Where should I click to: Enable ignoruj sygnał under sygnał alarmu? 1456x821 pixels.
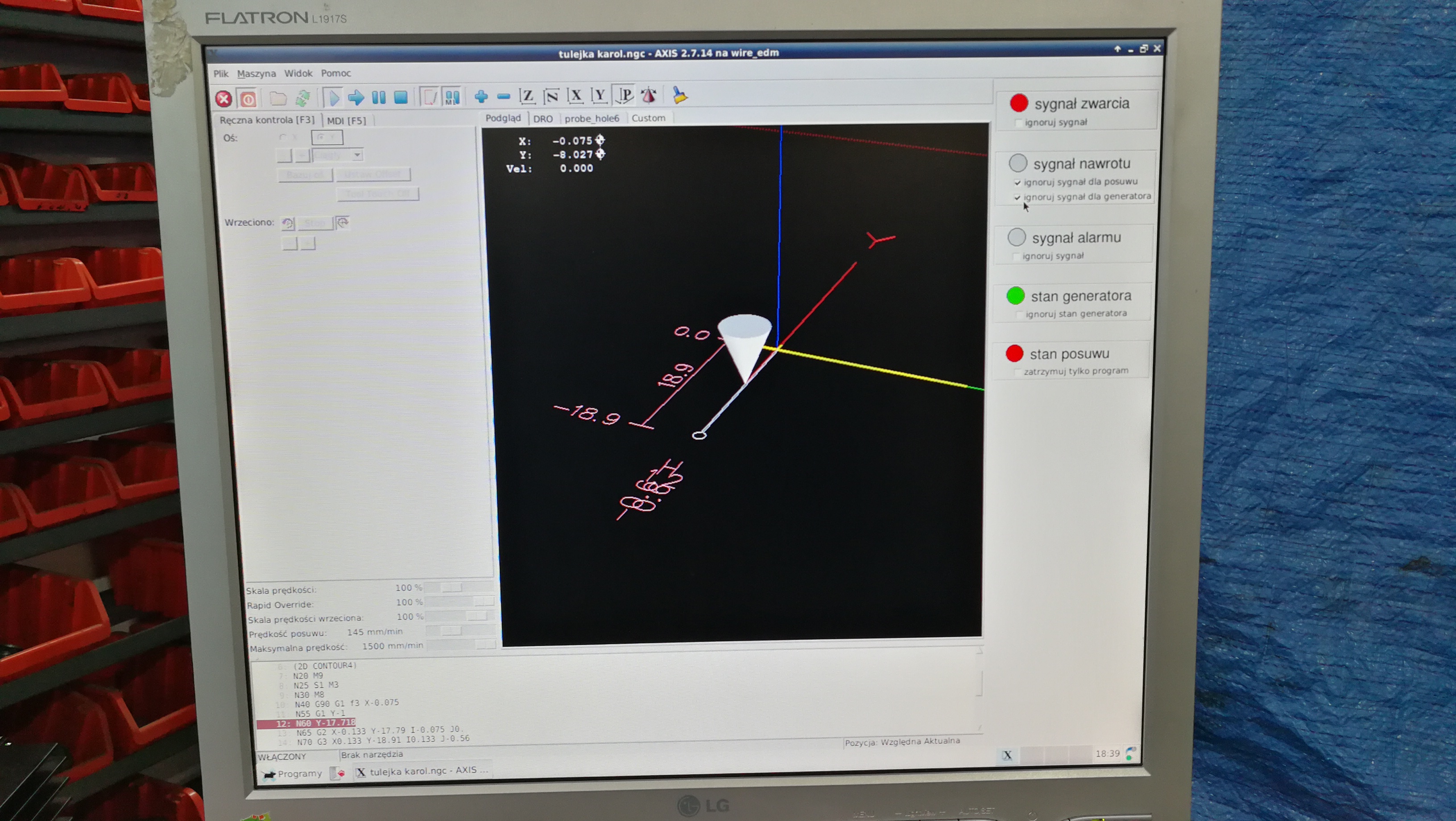1016,256
